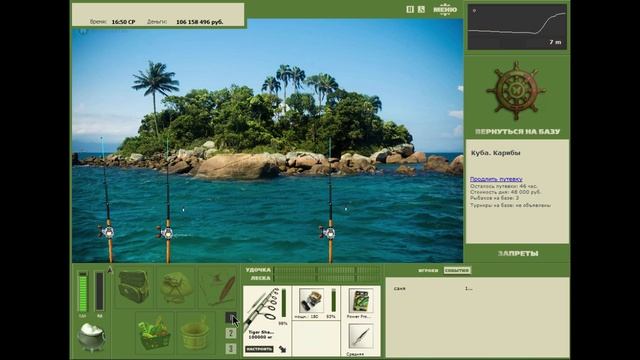Click the arrows icon next to Настроить
Viewport: 640px width, 360px height.
click(282, 349)
